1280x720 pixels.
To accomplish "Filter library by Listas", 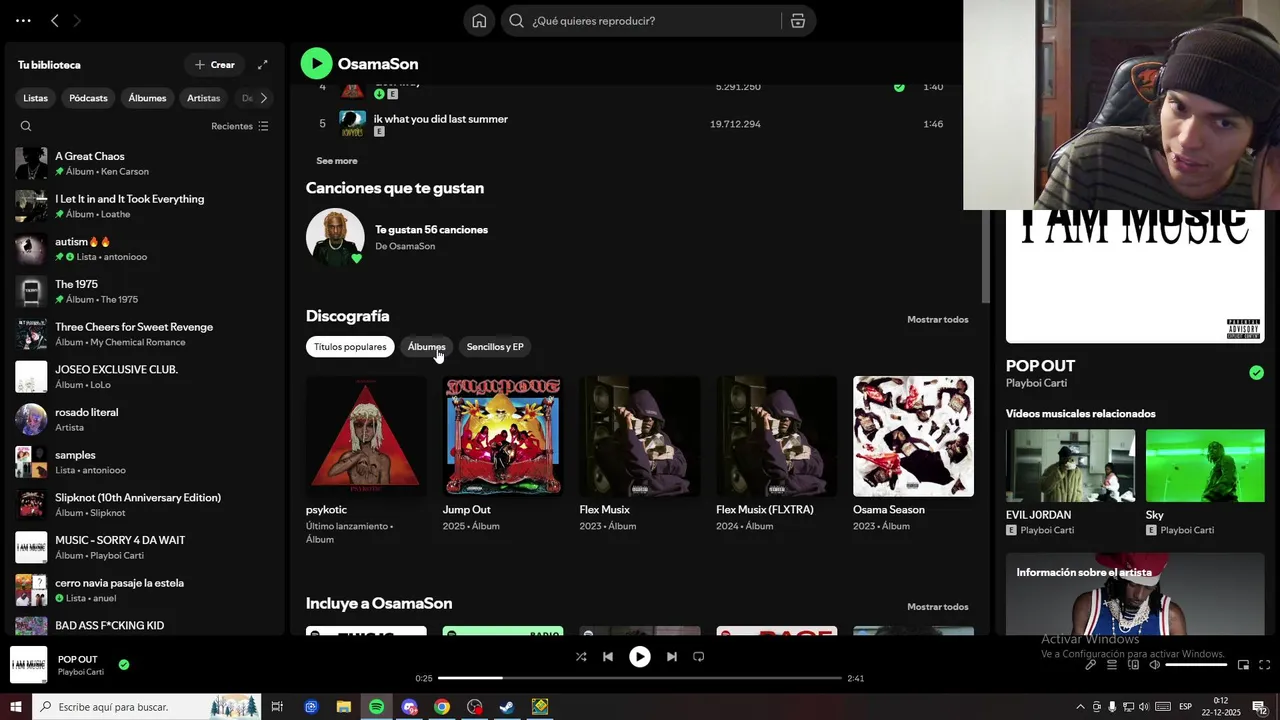I will 36,98.
